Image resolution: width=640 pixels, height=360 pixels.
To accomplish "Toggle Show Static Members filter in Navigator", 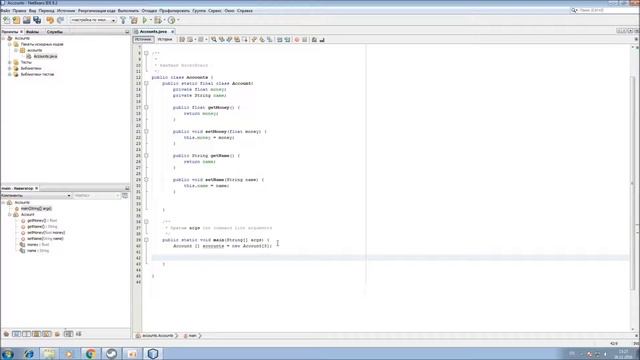I will (x=26, y=334).
